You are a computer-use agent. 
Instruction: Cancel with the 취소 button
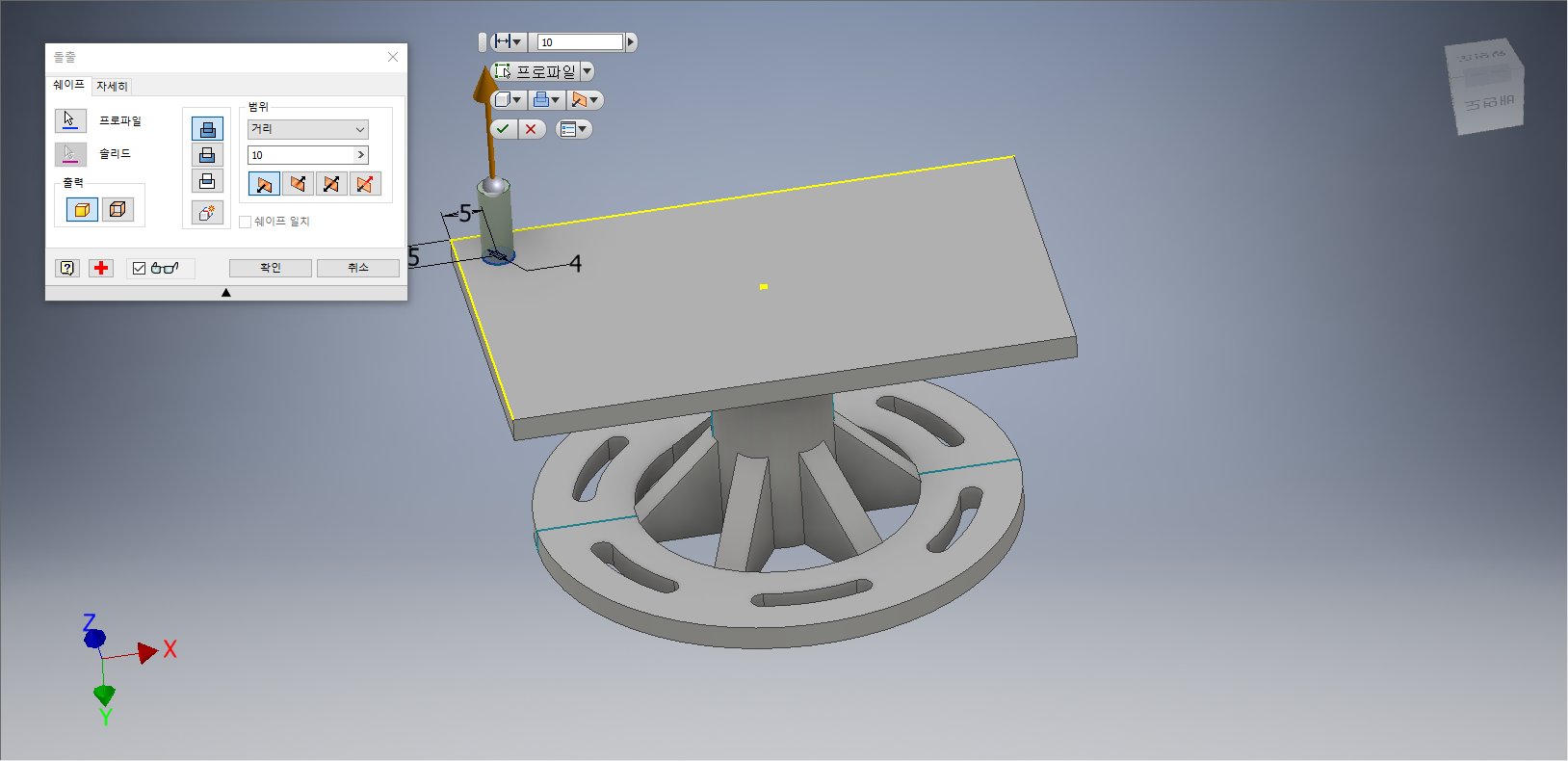click(358, 268)
